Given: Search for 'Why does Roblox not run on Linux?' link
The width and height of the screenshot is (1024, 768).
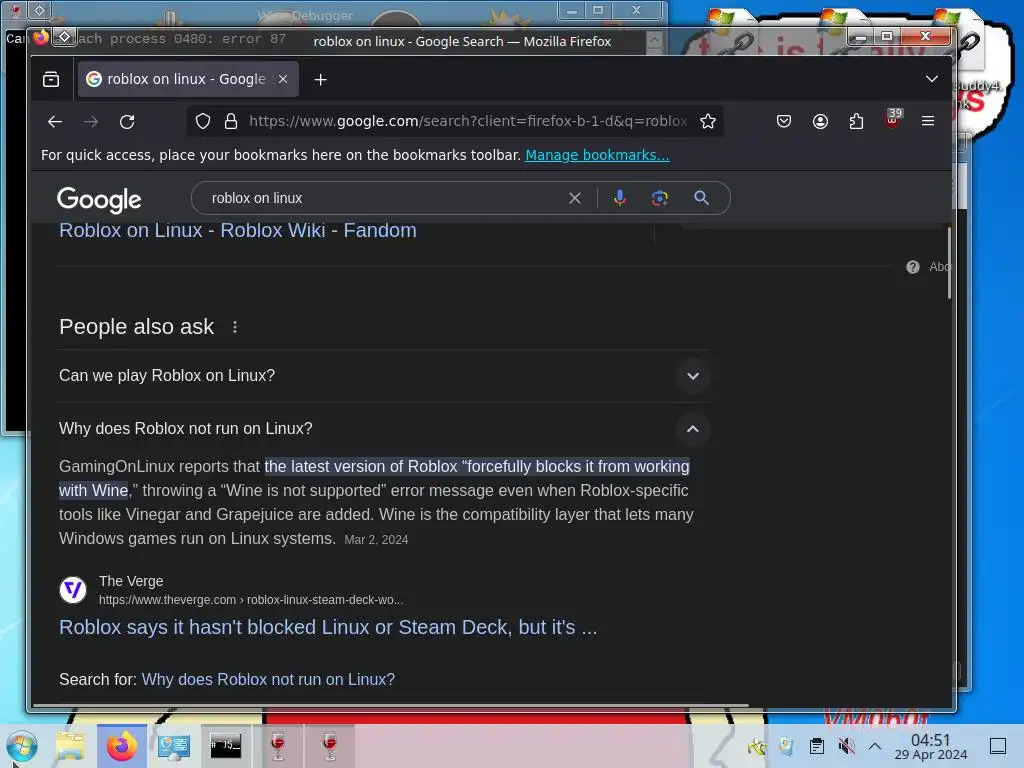Looking at the screenshot, I should click(268, 679).
